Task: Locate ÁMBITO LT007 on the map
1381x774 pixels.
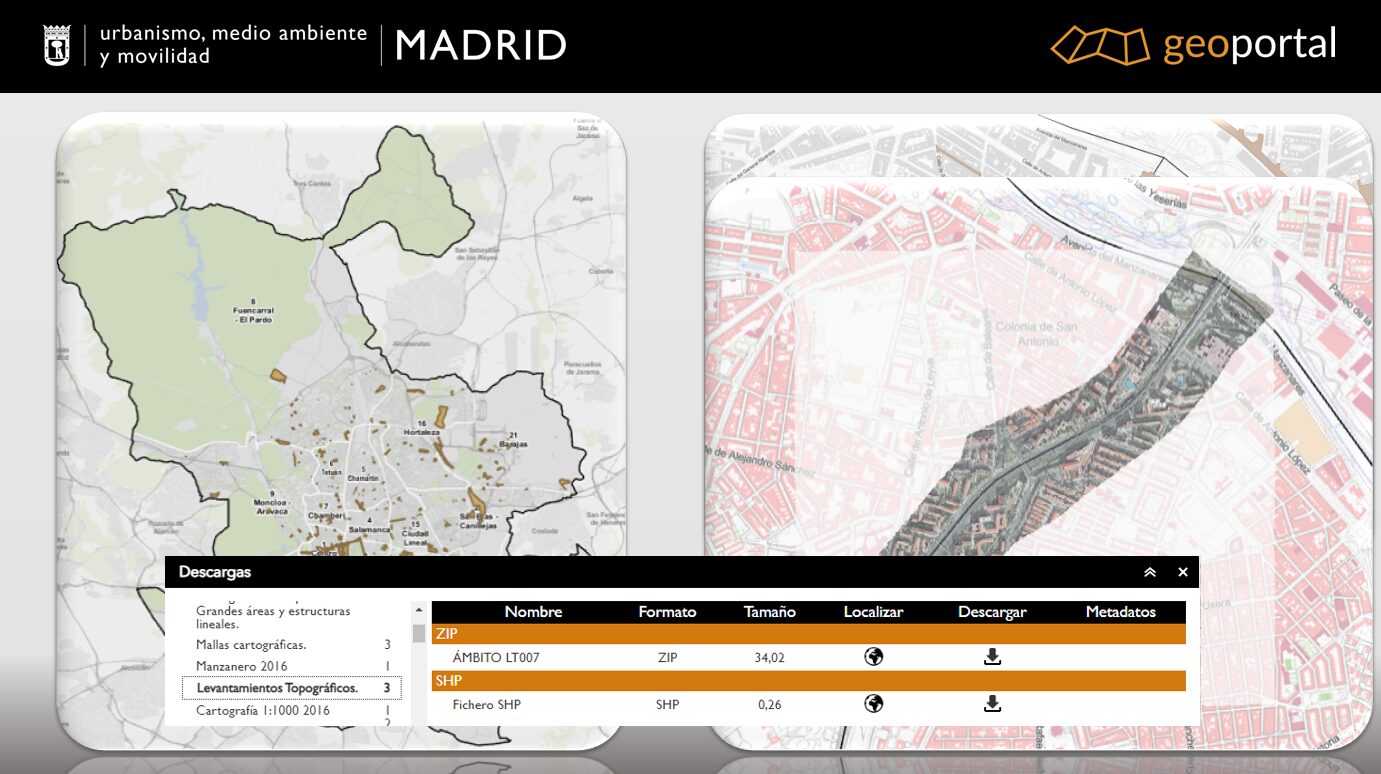Action: 874,657
